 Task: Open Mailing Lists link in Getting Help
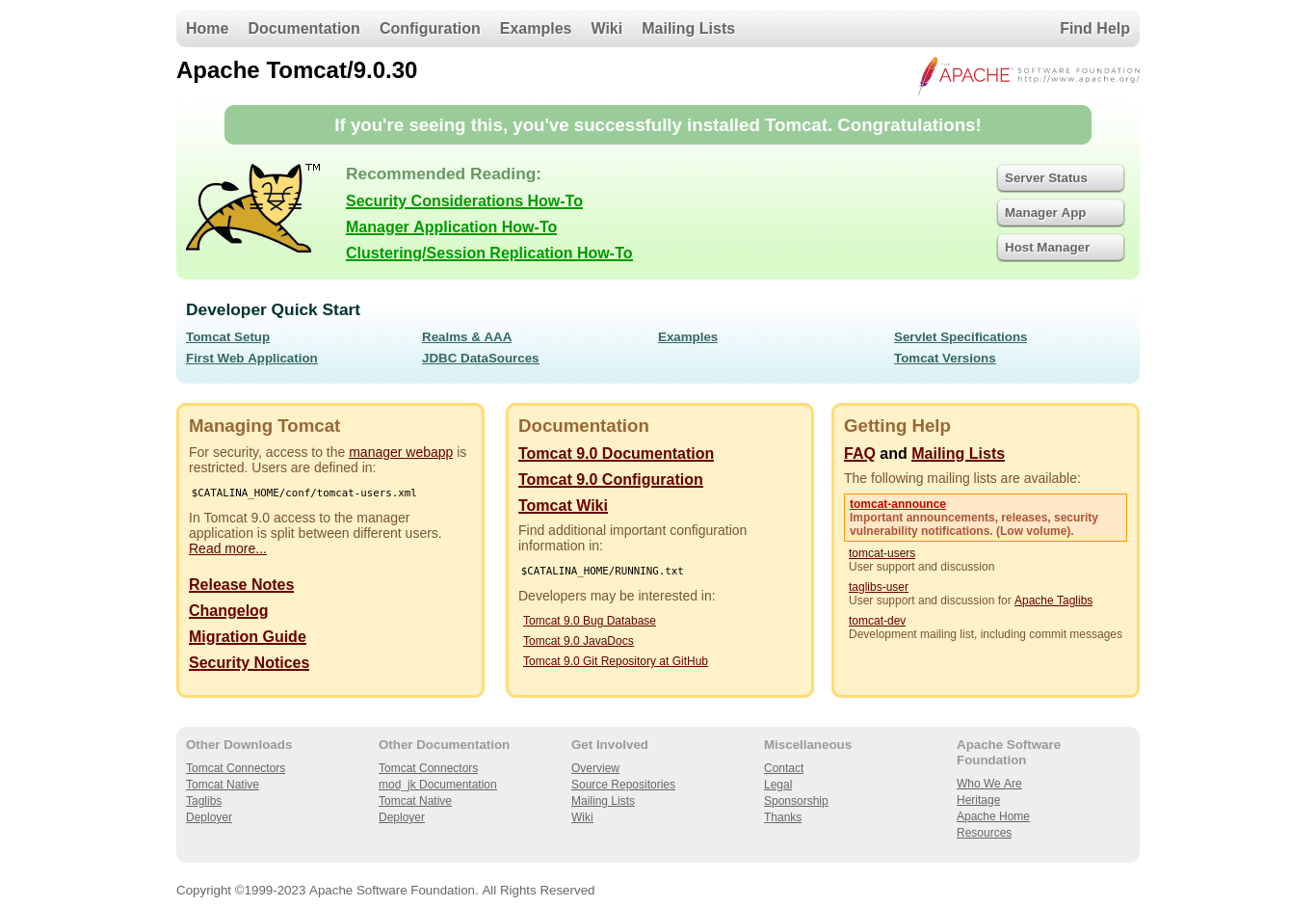(x=958, y=453)
